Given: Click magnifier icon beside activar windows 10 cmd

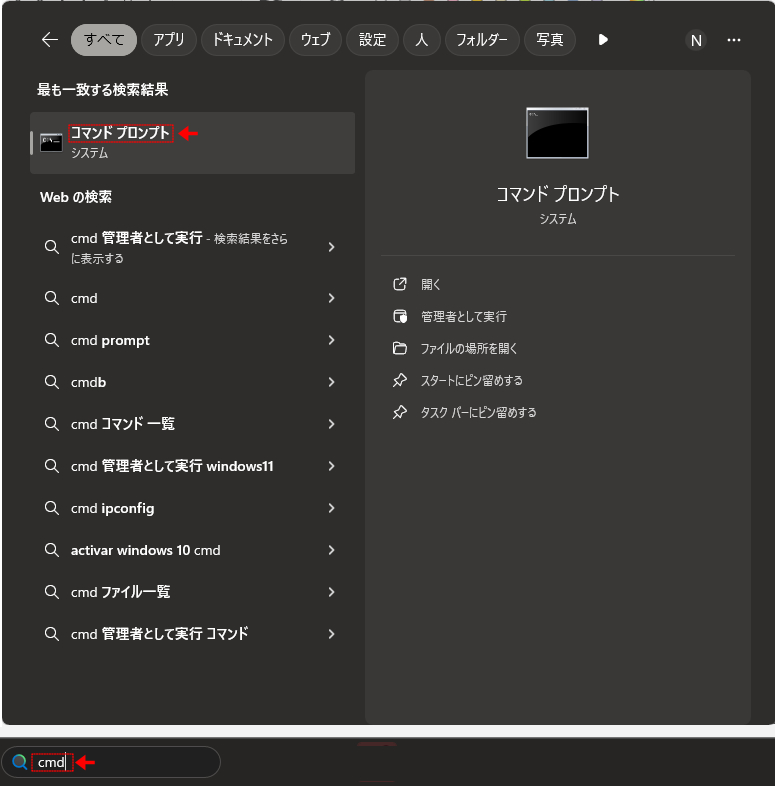Looking at the screenshot, I should (x=52, y=550).
